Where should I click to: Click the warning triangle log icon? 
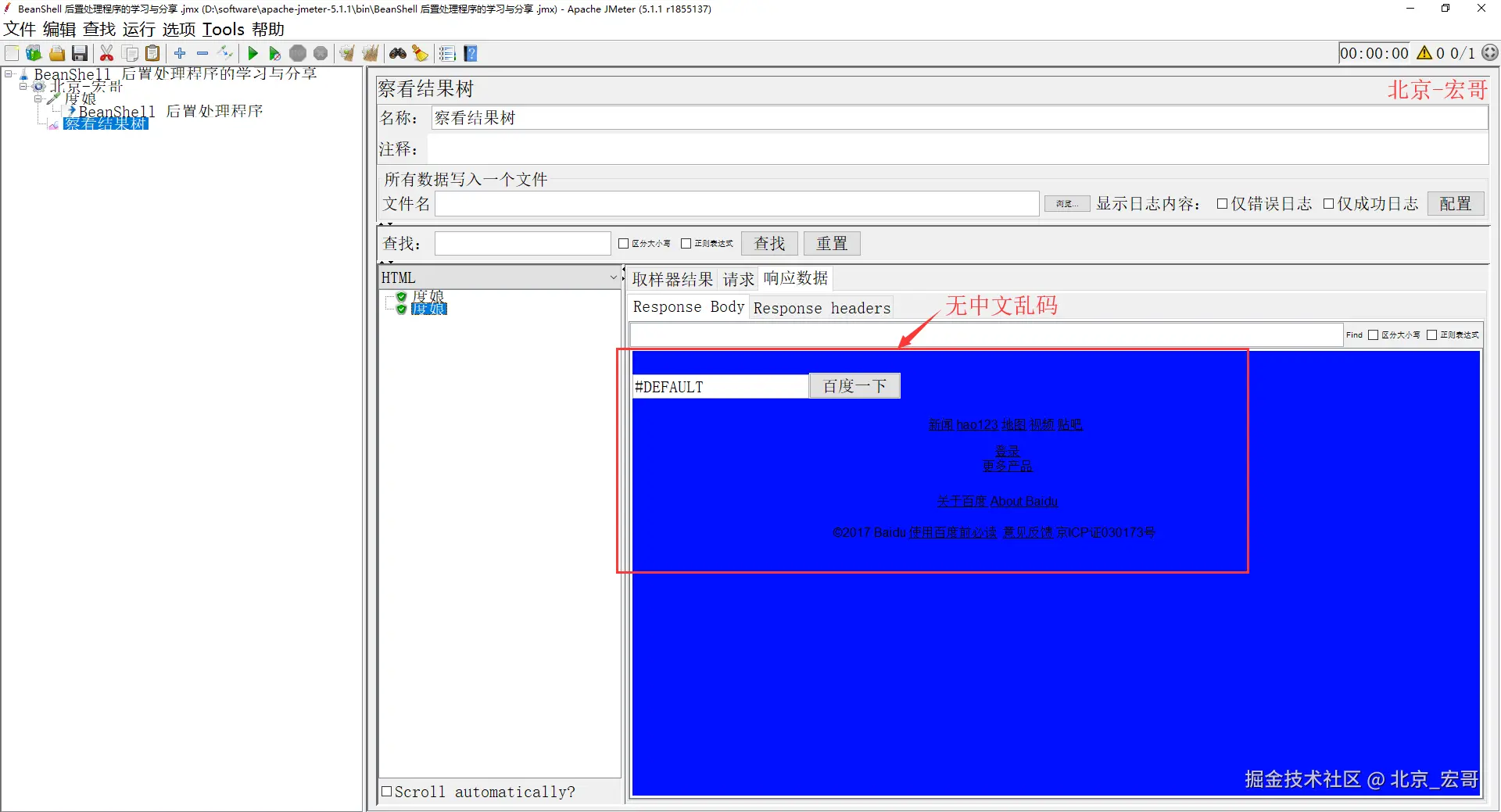(x=1424, y=53)
